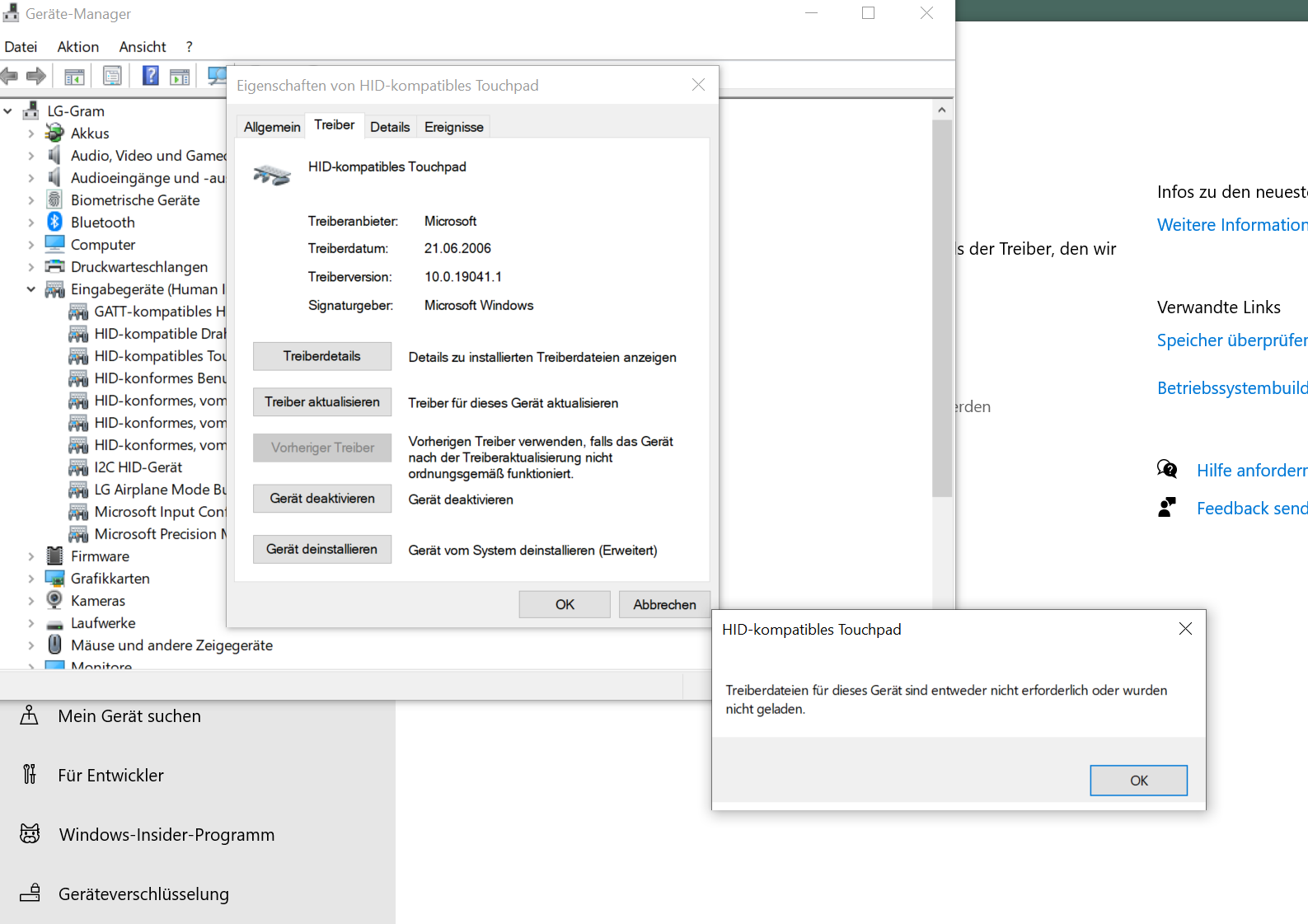Viewport: 1308px width, 924px height.
Task: Select the I2C HID-Gerät entry
Action: point(138,467)
